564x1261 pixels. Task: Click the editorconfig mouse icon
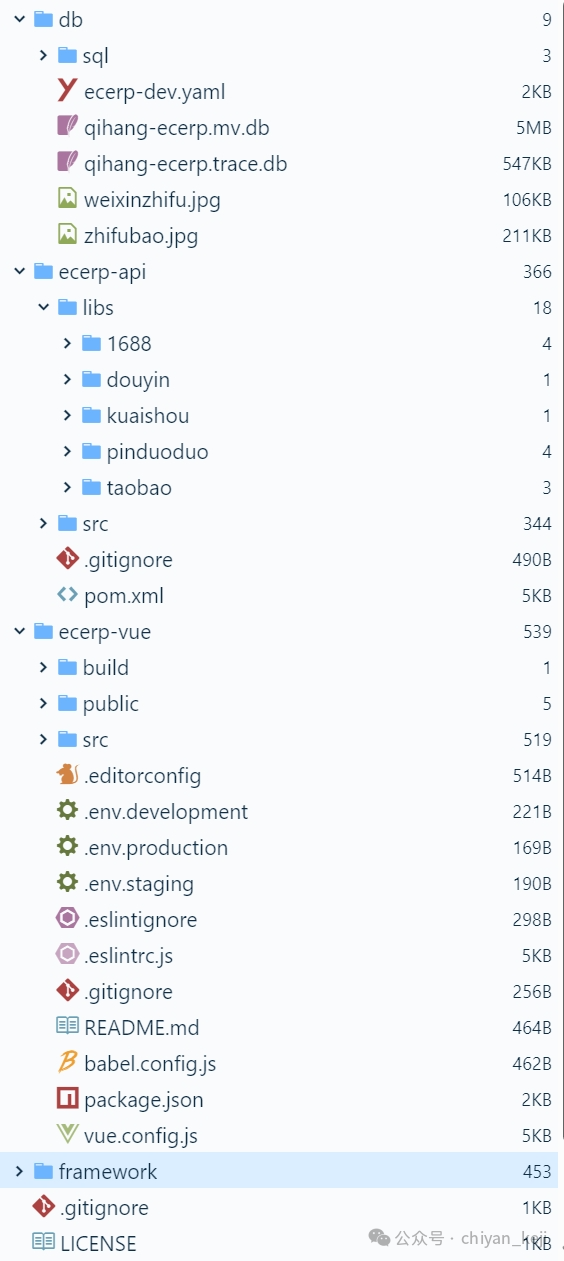tap(67, 775)
